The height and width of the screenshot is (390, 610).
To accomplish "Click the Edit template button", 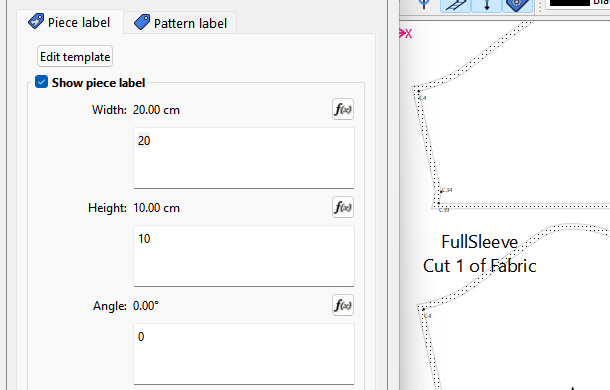I will coord(75,56).
